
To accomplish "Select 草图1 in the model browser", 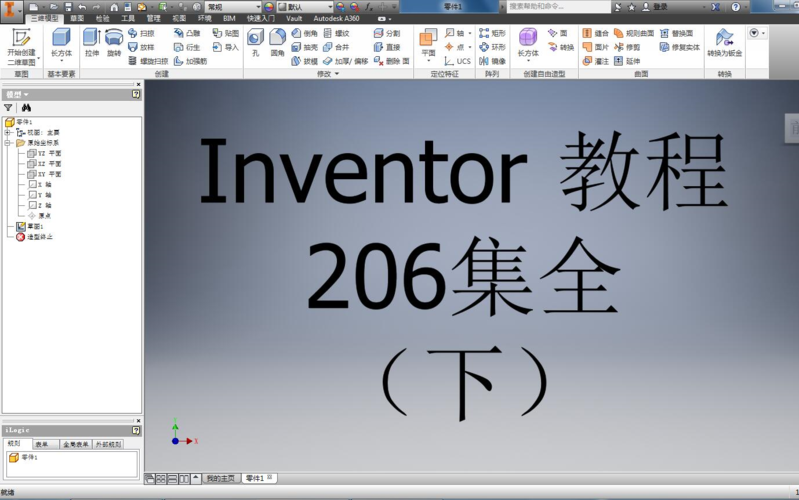I will click(30, 226).
